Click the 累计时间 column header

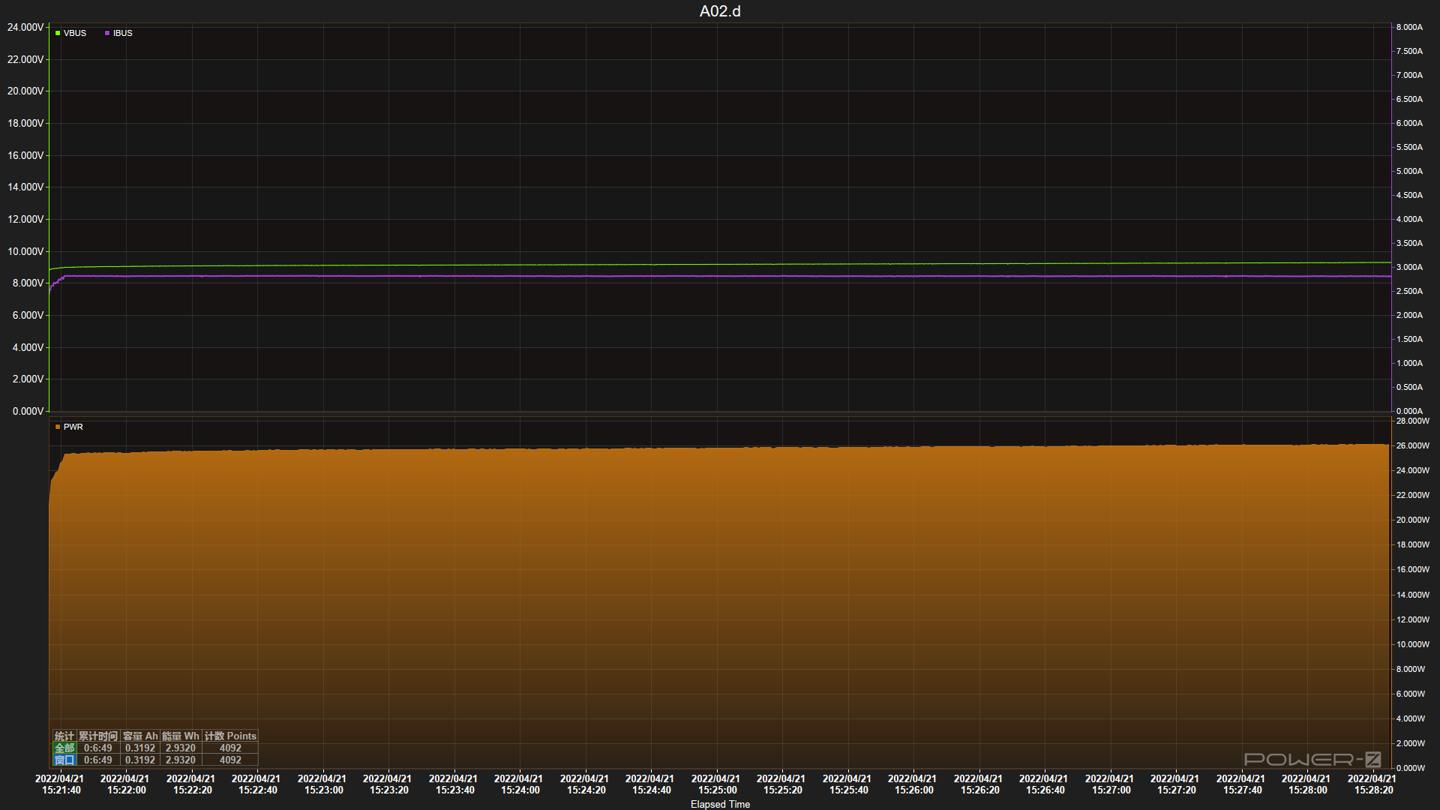coord(98,736)
